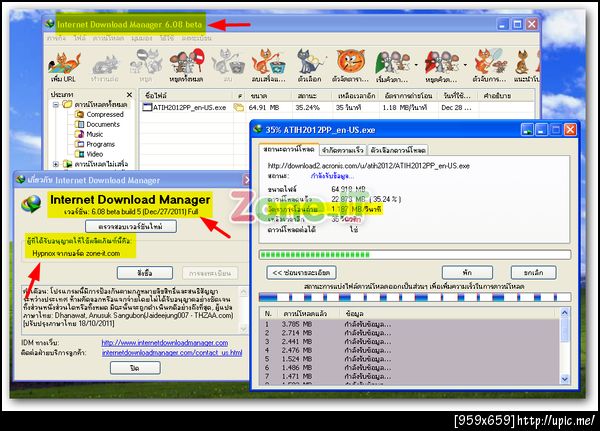Click Start Queue green flag mice icon
This screenshot has width=600, height=431.
tap(393, 62)
